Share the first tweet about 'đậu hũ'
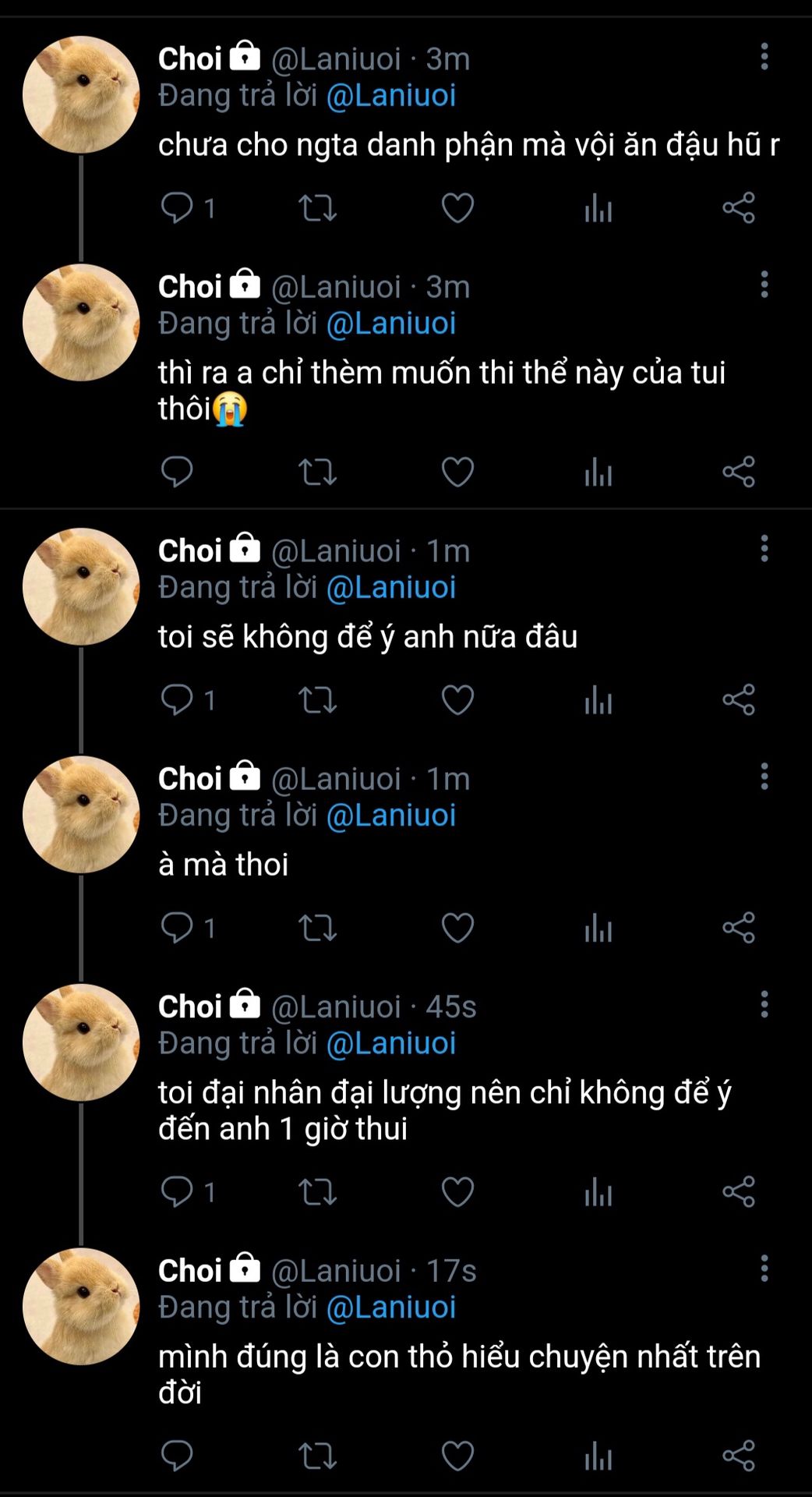The width and height of the screenshot is (812, 1497). coord(739,208)
